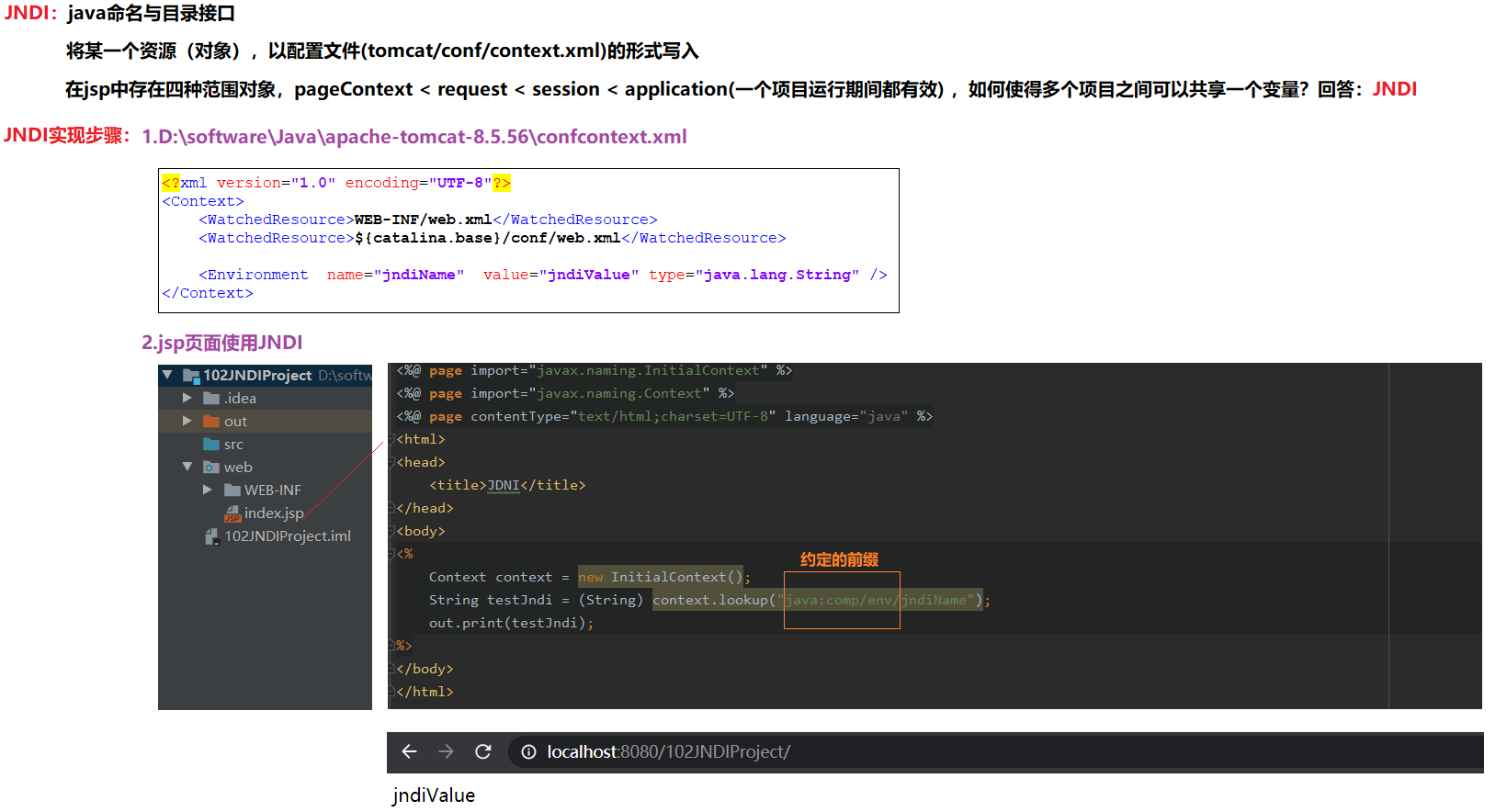Click the WEB-INF folder icon
The width and height of the screenshot is (1507, 812).
click(232, 491)
